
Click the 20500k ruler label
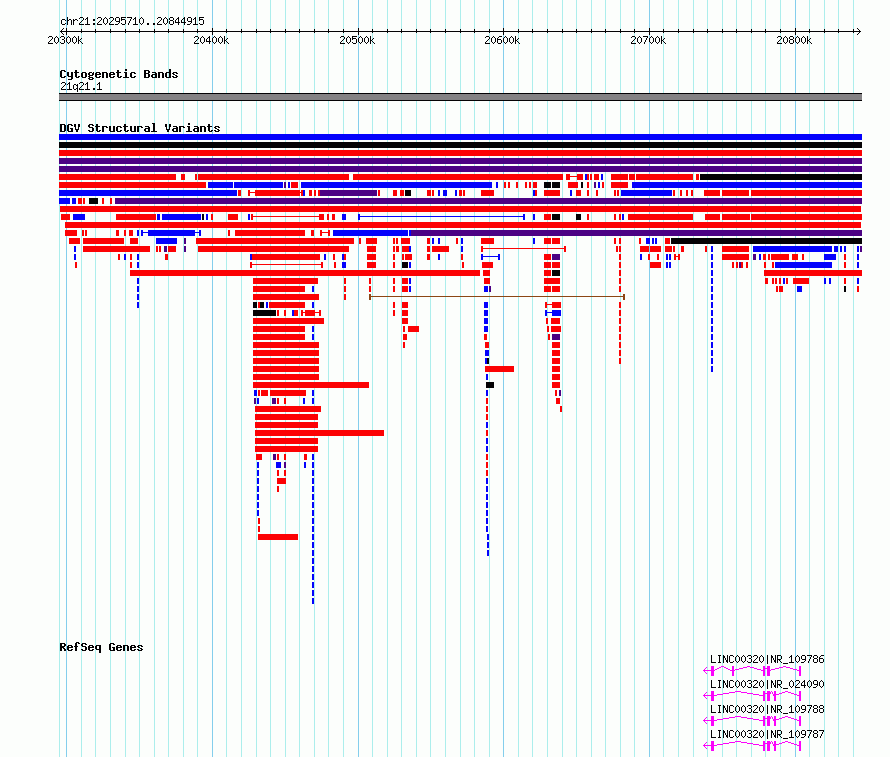click(x=357, y=40)
